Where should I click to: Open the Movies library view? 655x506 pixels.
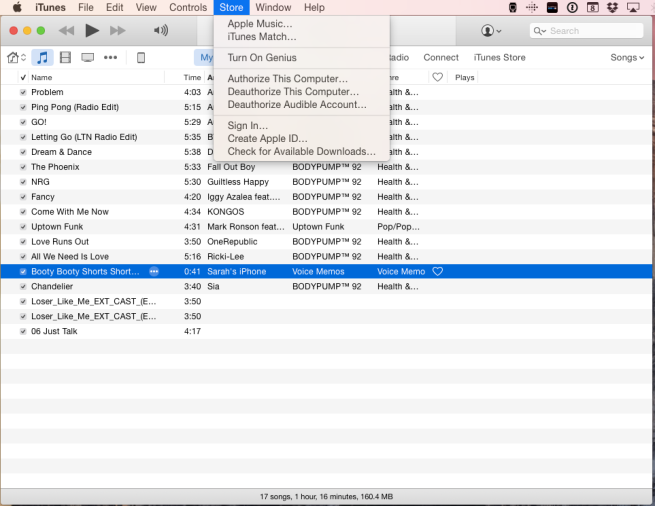coord(65,58)
